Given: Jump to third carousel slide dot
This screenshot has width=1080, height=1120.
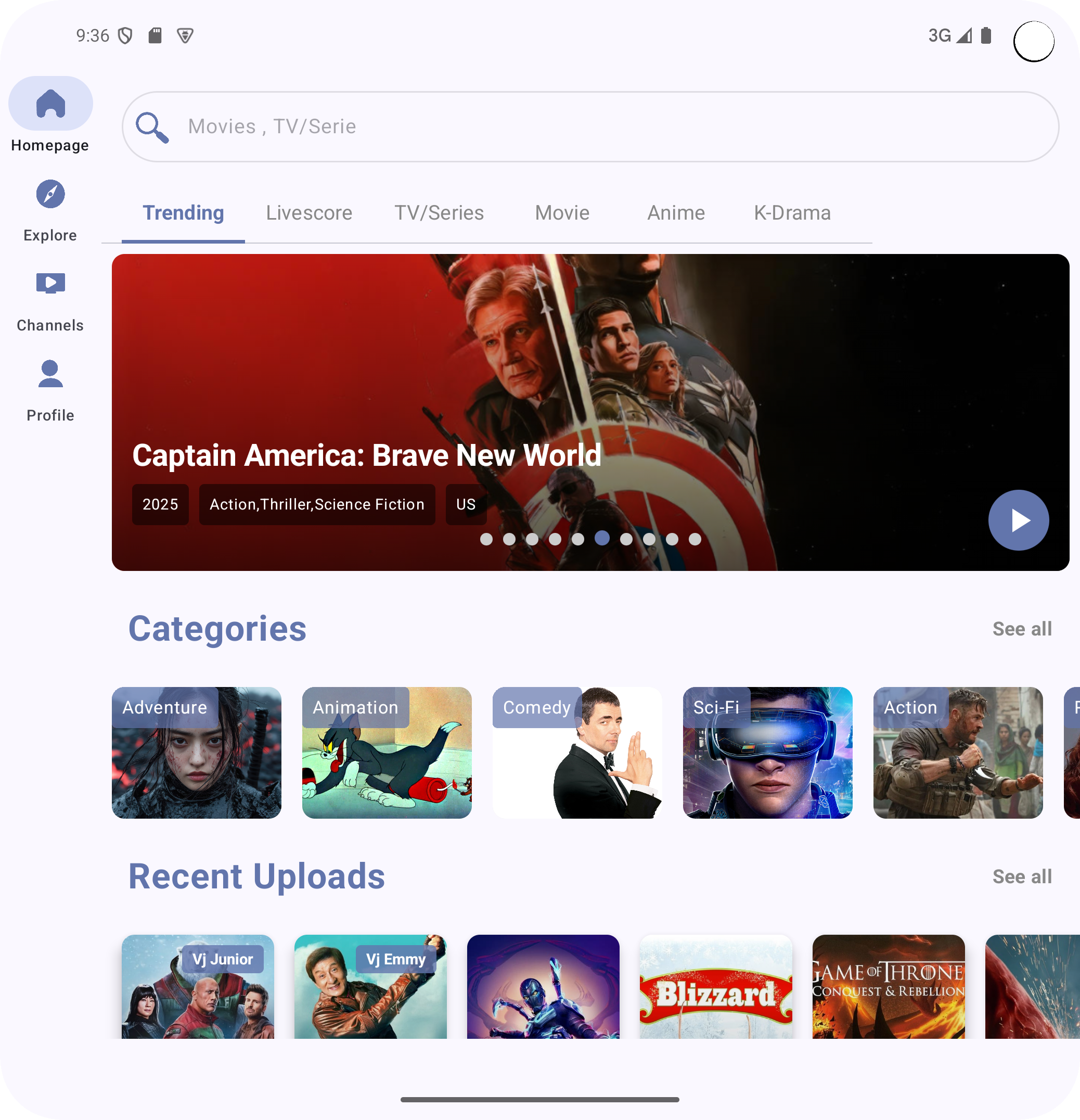Looking at the screenshot, I should pyautogui.click(x=532, y=539).
